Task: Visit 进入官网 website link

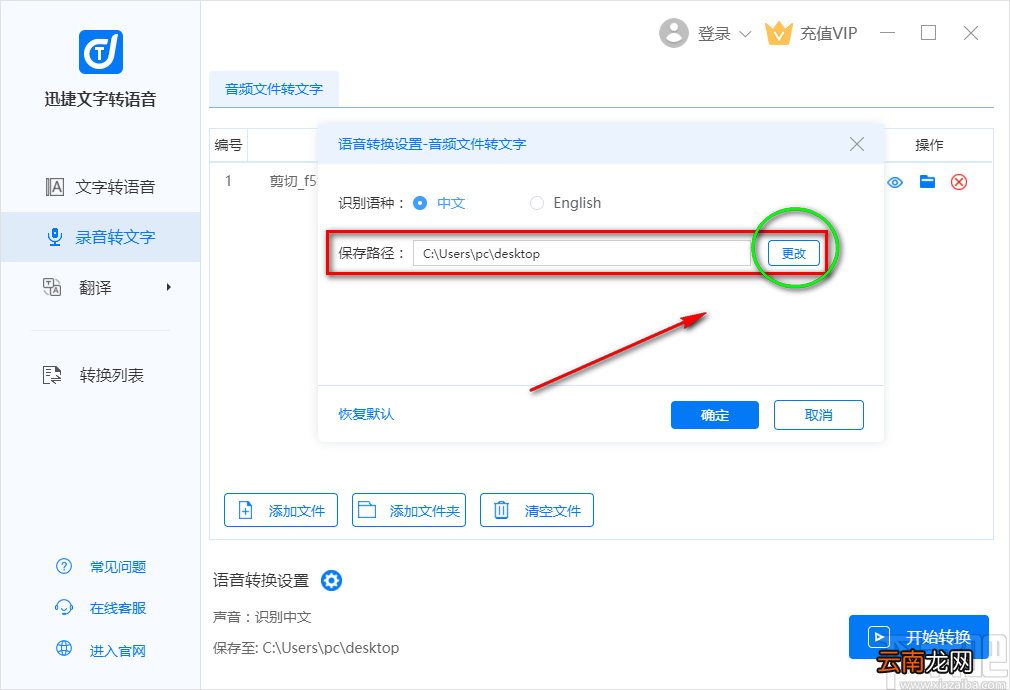Action: pos(118,651)
